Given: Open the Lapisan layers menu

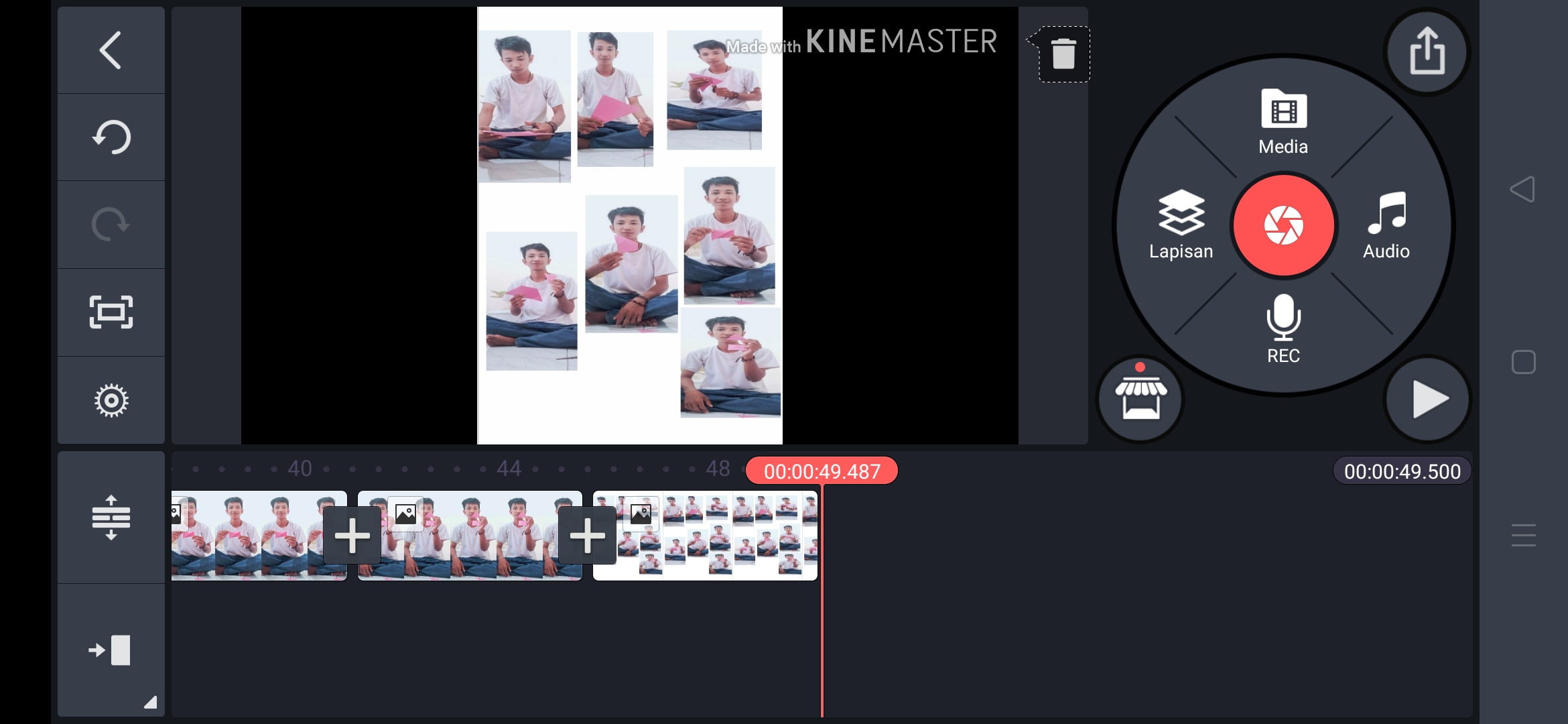Looking at the screenshot, I should tap(1181, 225).
